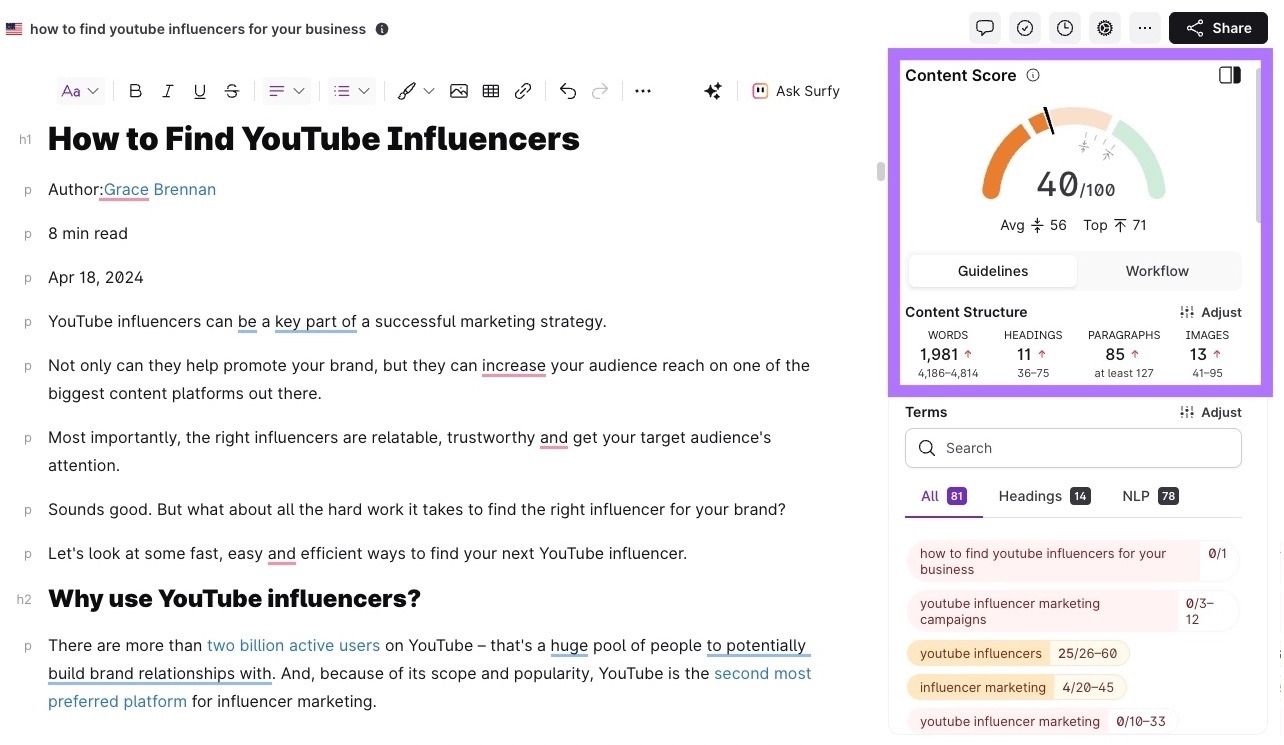Open the AI sparkles assistant
The image size is (1284, 745).
pos(713,91)
